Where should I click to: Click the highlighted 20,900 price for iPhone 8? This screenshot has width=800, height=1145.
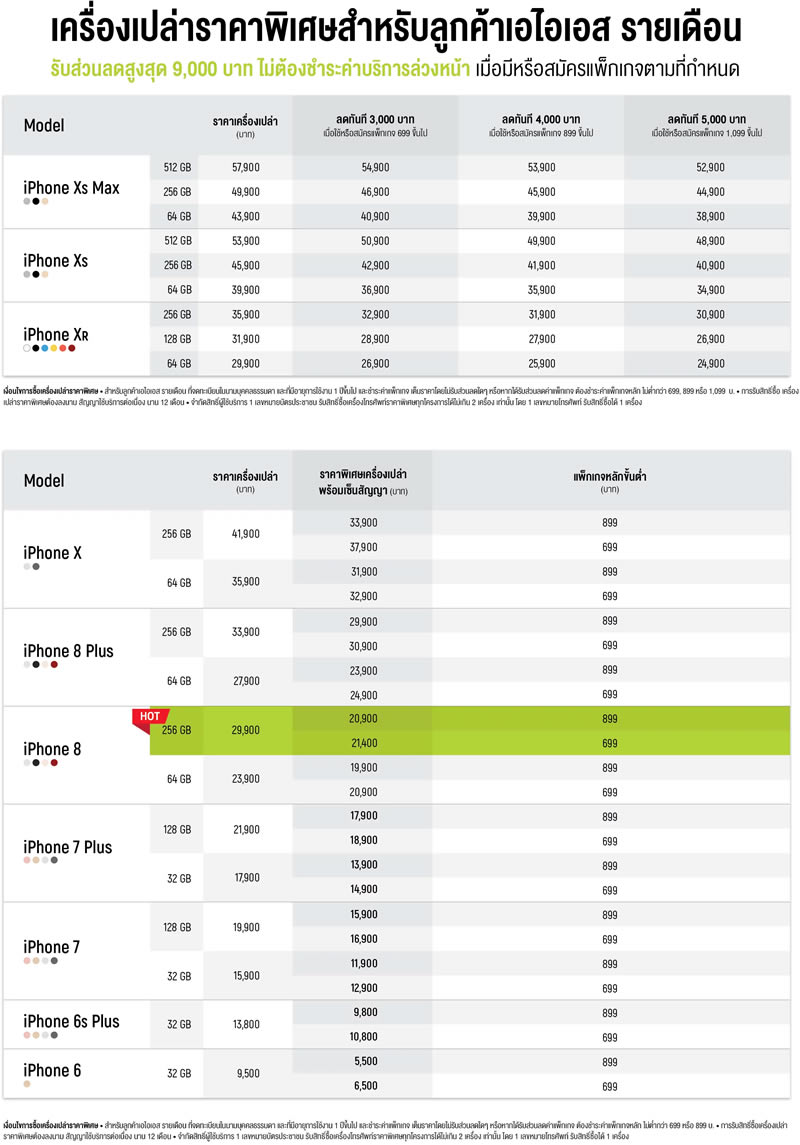click(x=363, y=718)
